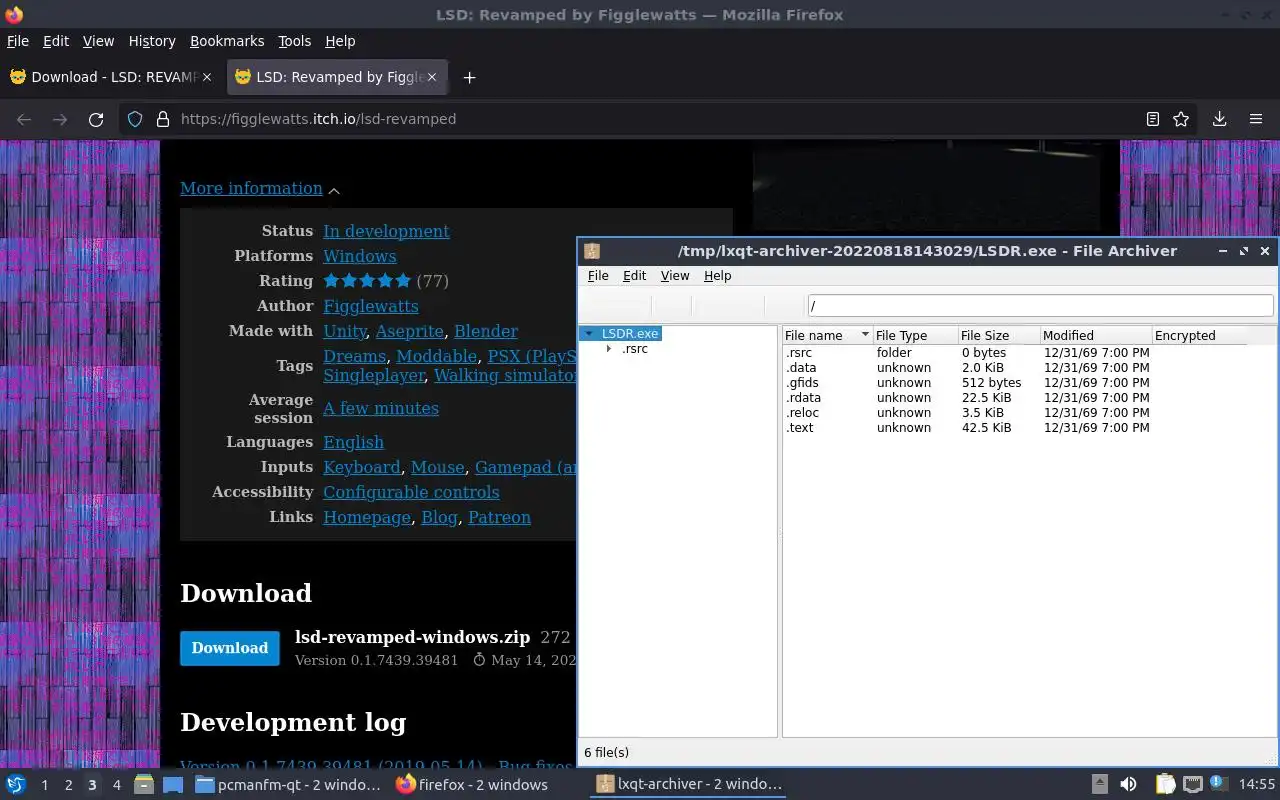
Task: Select the .rsrc folder row
Action: pyautogui.click(x=1015, y=353)
